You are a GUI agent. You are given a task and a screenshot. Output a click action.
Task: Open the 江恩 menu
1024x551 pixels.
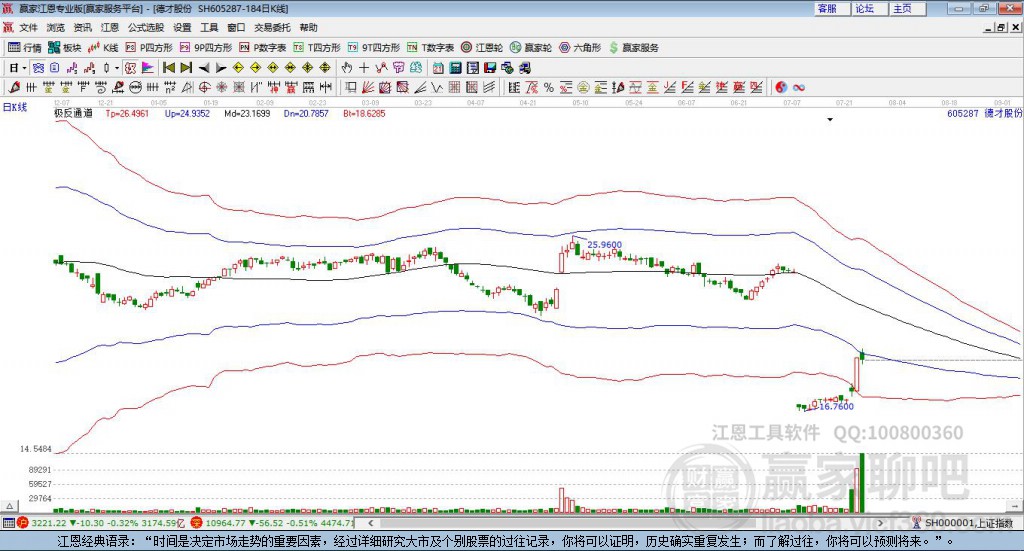(x=110, y=27)
